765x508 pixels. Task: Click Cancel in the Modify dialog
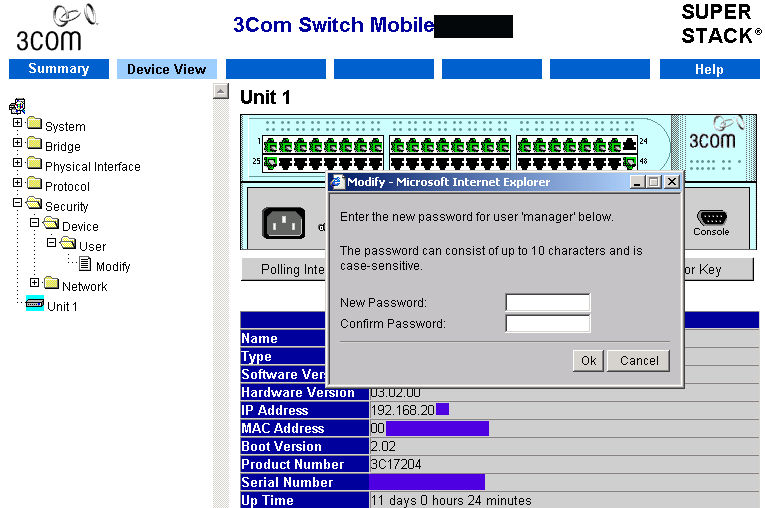click(x=639, y=361)
